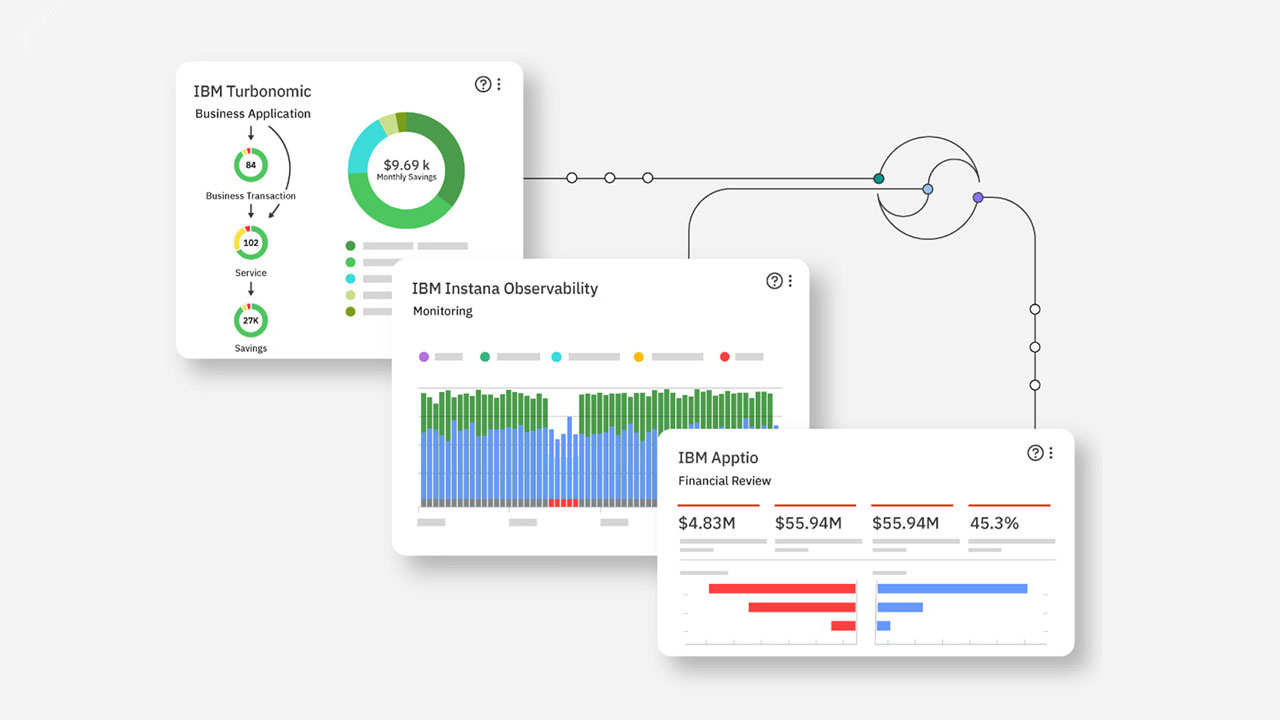Click the dark green Turbonomic legend dot

coord(350,245)
